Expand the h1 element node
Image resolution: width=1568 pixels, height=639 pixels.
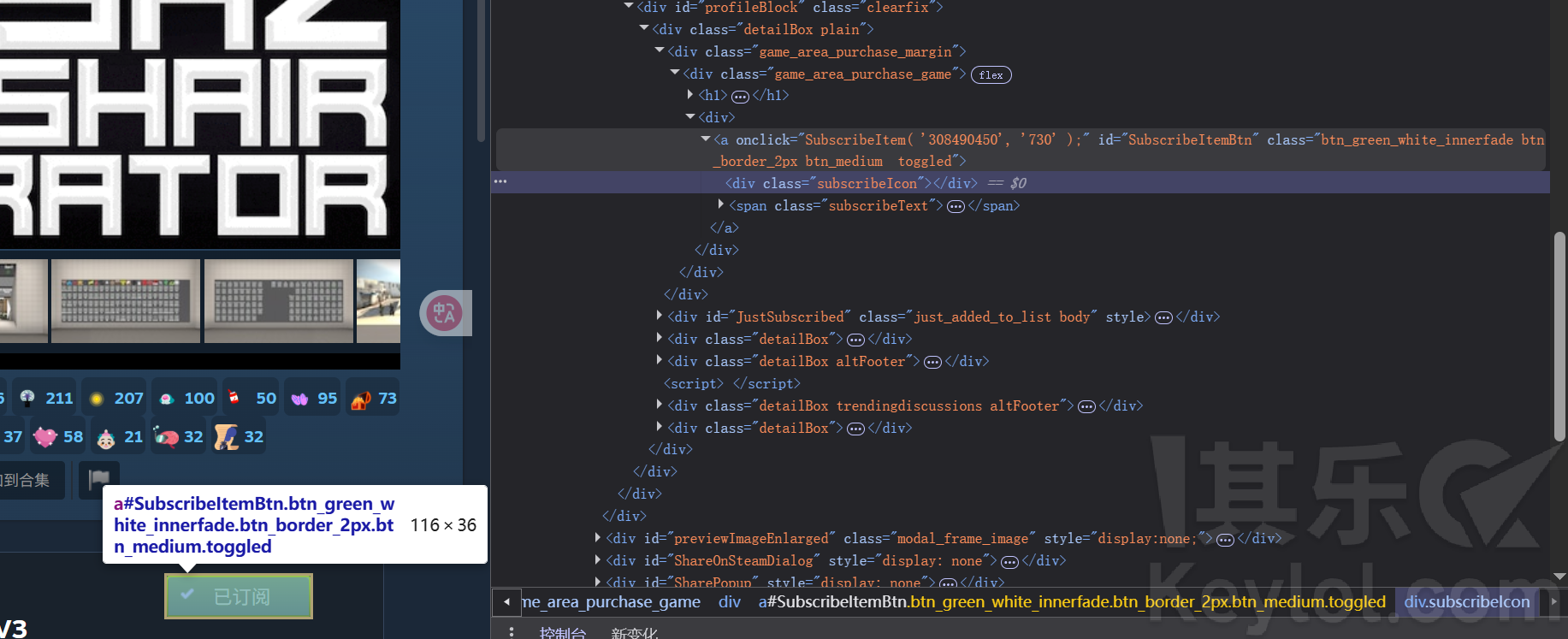[690, 95]
